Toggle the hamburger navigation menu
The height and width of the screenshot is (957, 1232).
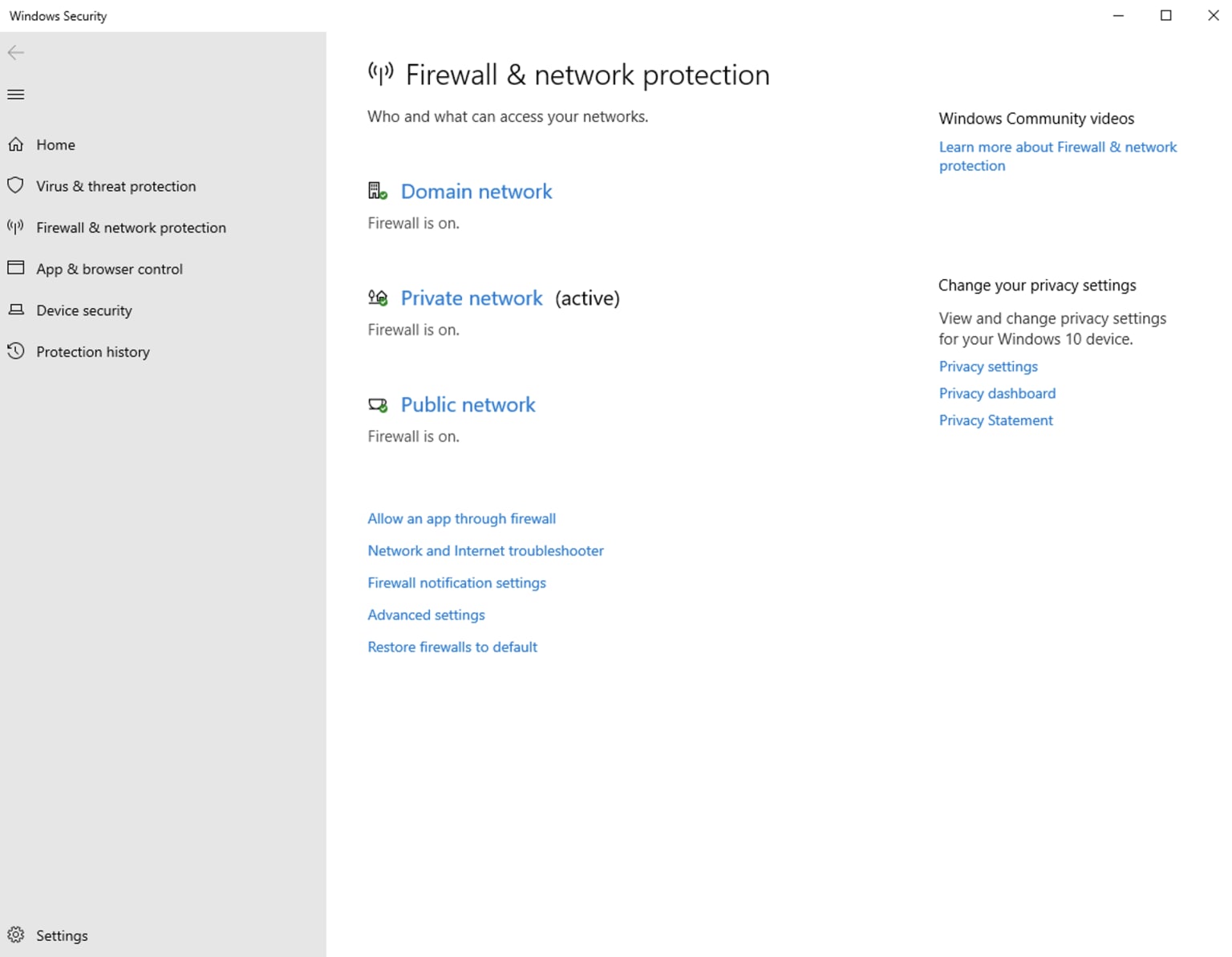(x=16, y=95)
